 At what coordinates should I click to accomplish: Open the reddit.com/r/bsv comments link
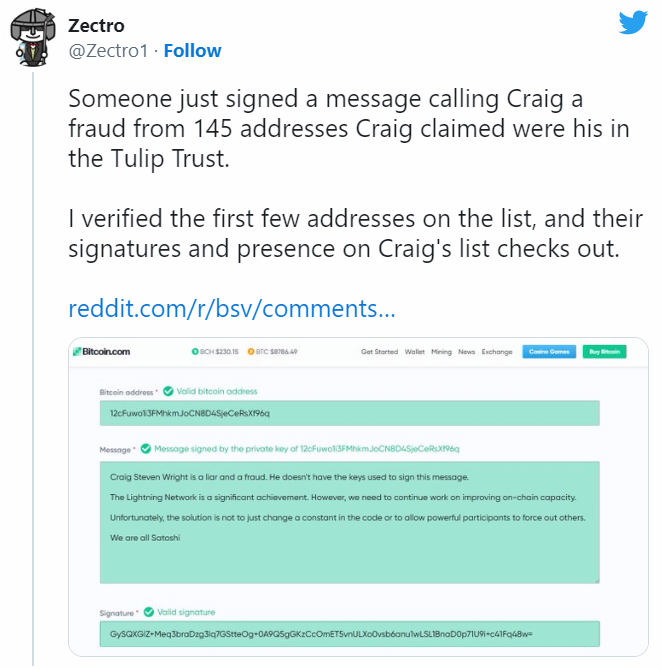click(232, 309)
